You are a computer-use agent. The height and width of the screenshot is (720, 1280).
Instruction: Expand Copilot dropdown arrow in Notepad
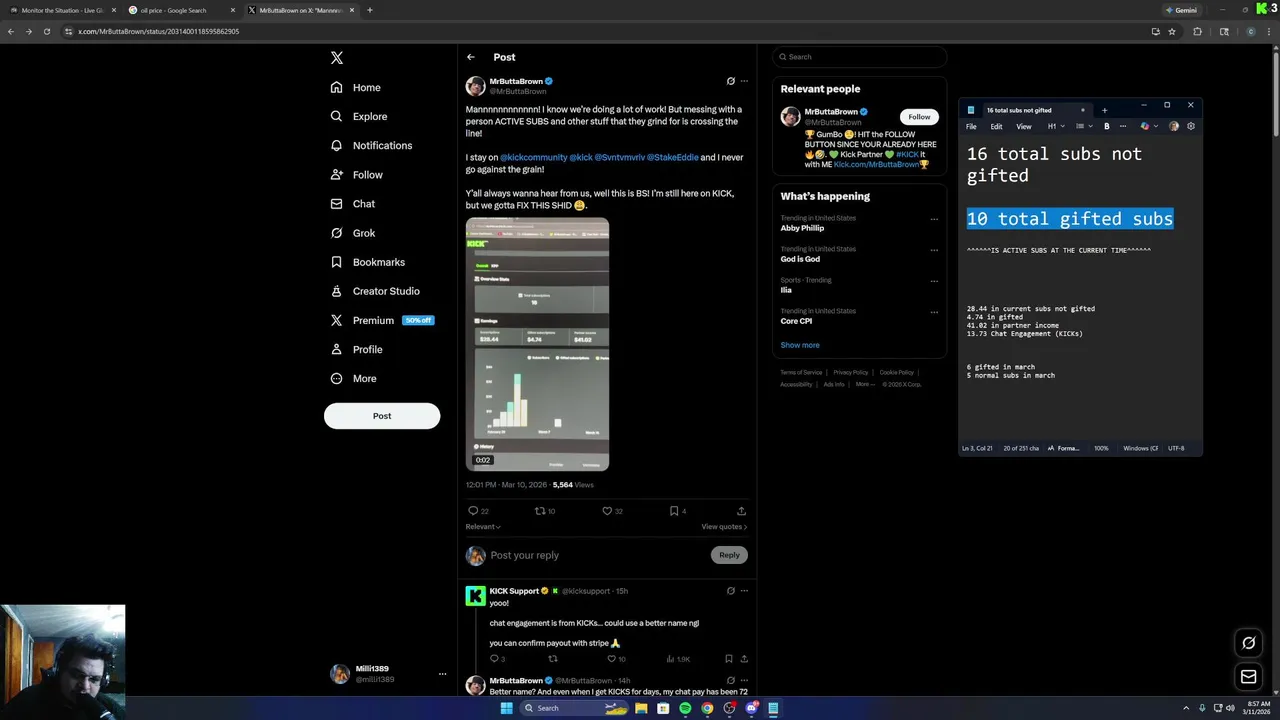coord(1156,127)
